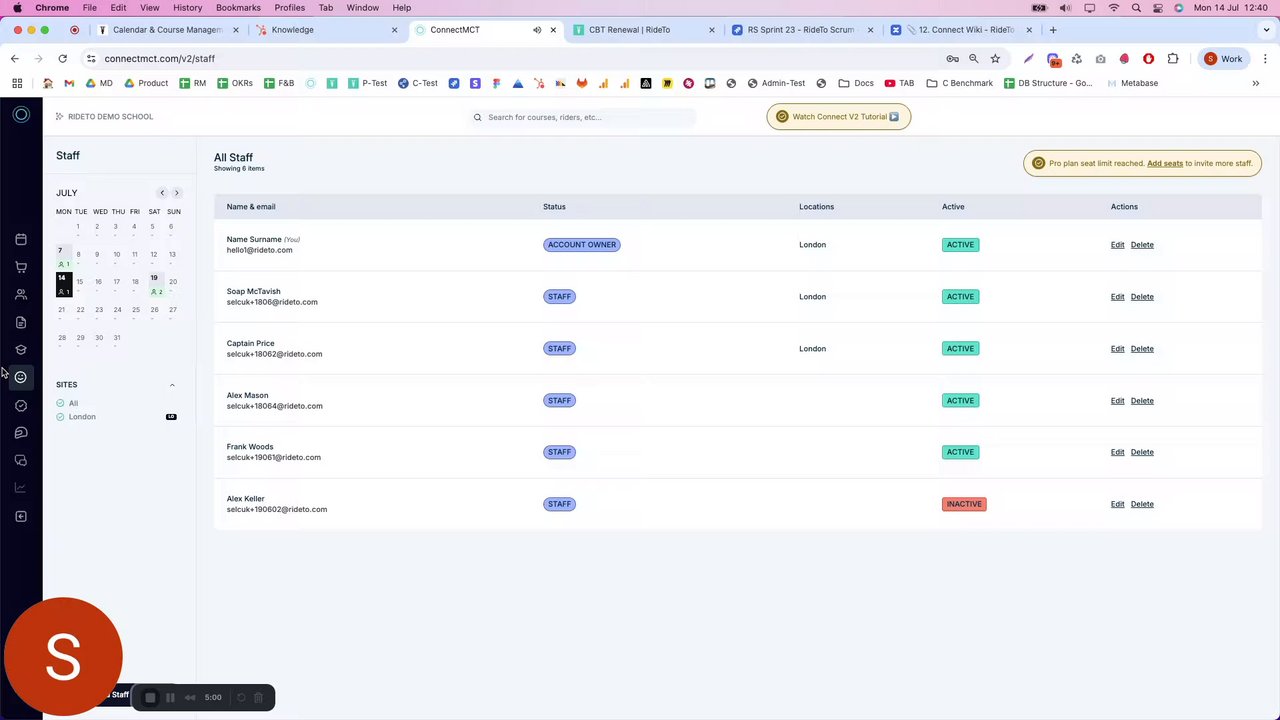Stop the screen recording
Viewport: 1280px width, 720px height.
pyautogui.click(x=150, y=697)
